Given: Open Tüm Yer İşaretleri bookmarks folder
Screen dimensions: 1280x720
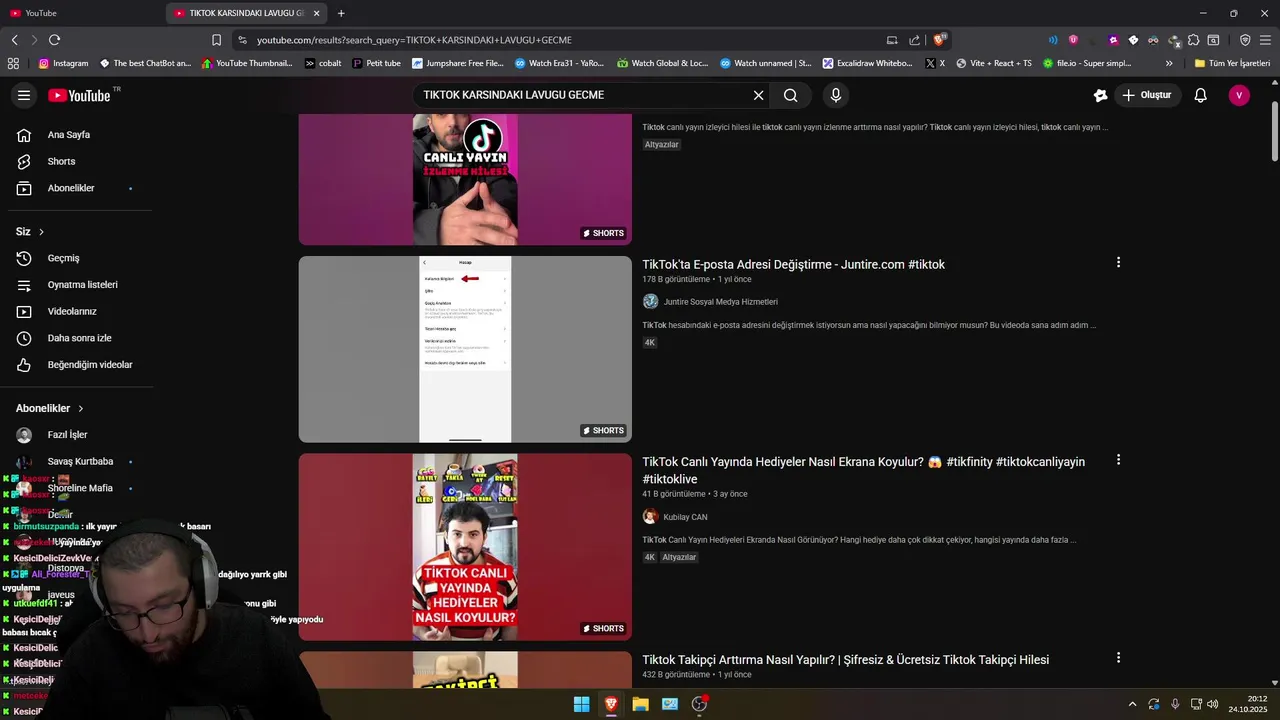Looking at the screenshot, I should [x=1232, y=63].
